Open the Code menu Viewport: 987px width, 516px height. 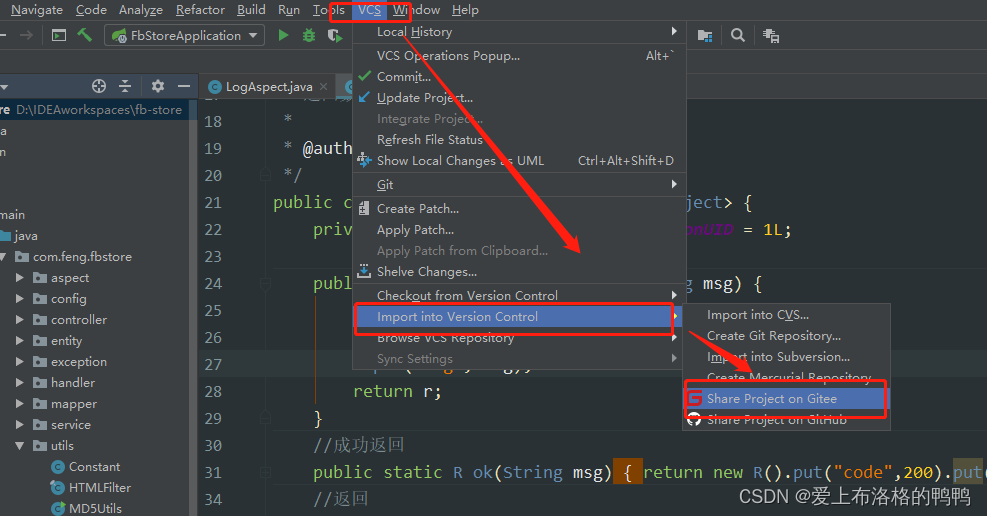[91, 10]
